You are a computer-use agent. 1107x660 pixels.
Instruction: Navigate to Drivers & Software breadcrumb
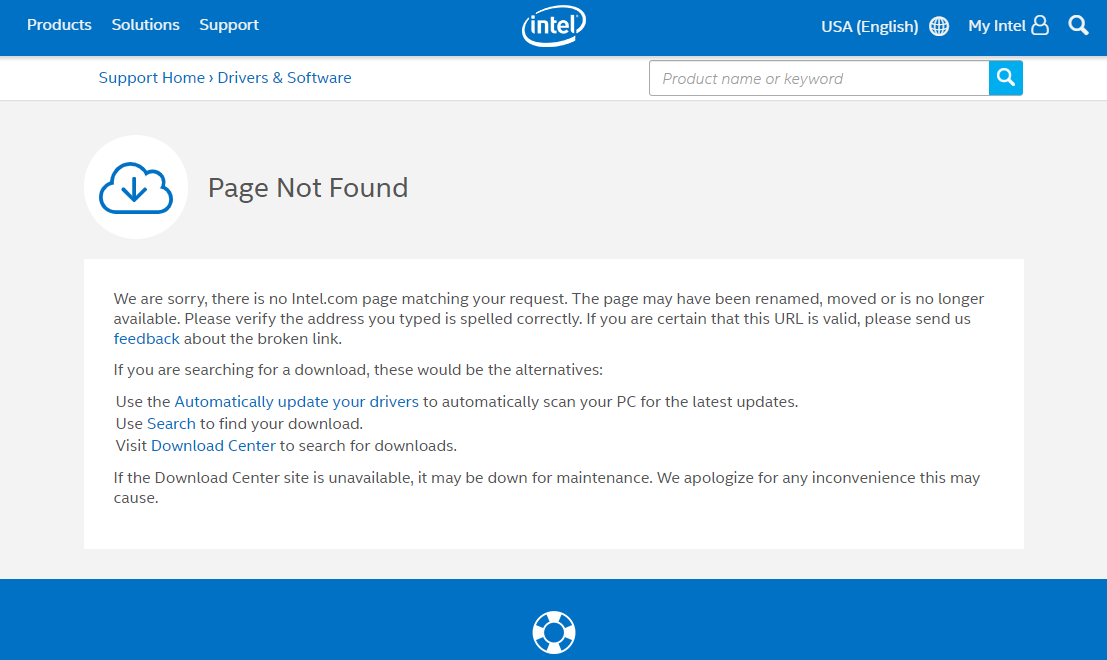click(284, 78)
